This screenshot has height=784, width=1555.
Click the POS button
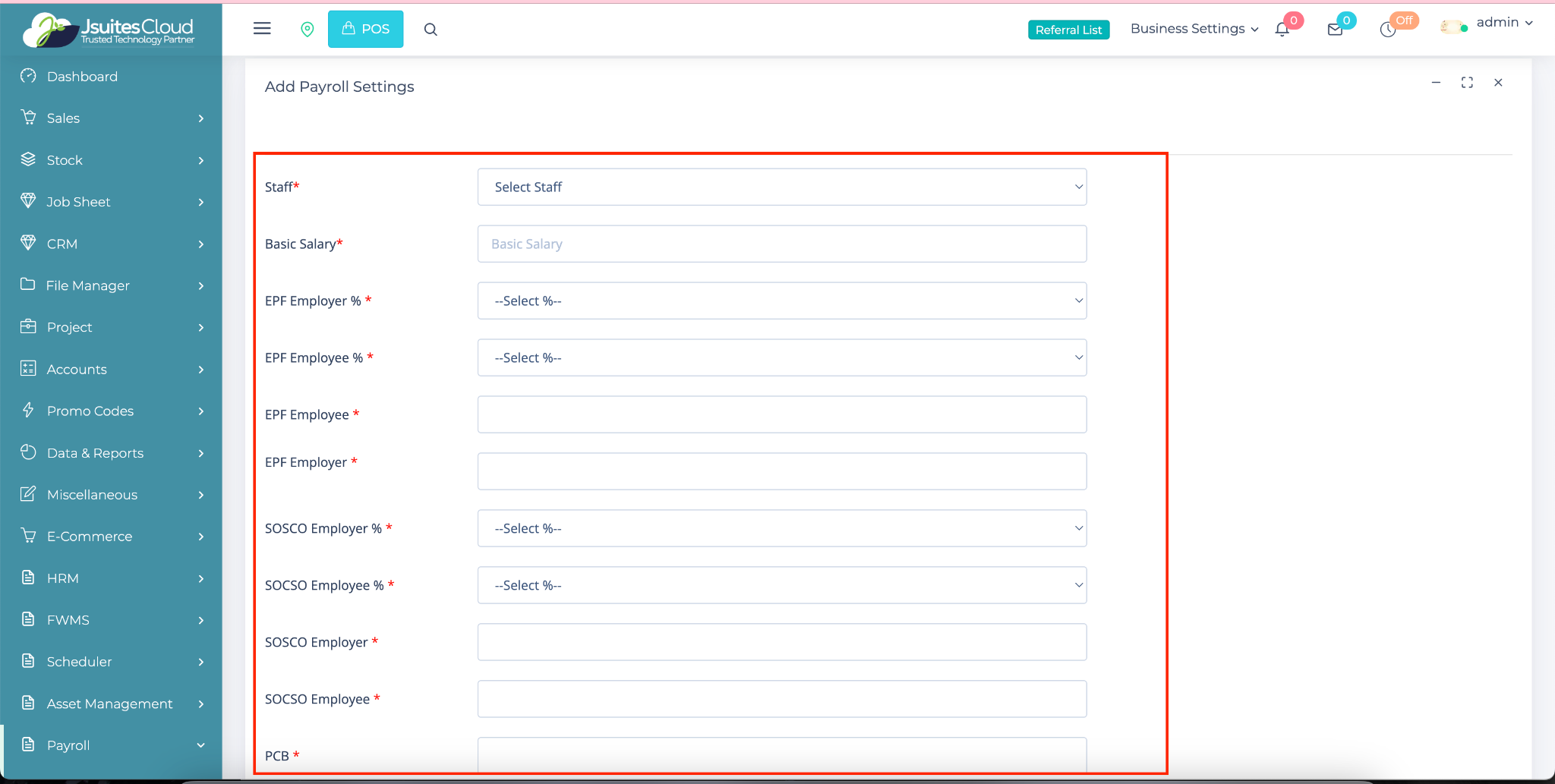pos(365,29)
